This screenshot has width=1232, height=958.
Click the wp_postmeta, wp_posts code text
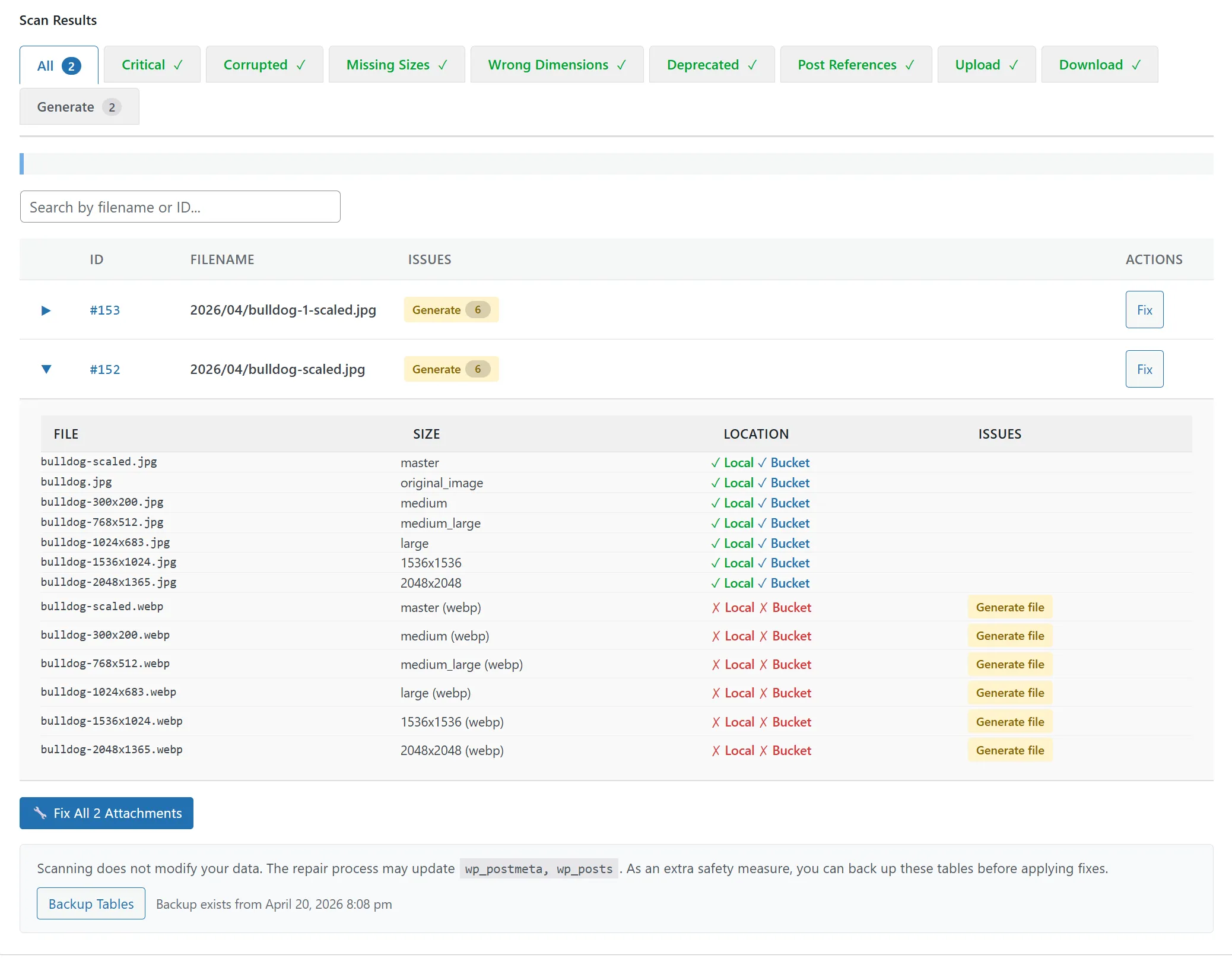pos(538,869)
